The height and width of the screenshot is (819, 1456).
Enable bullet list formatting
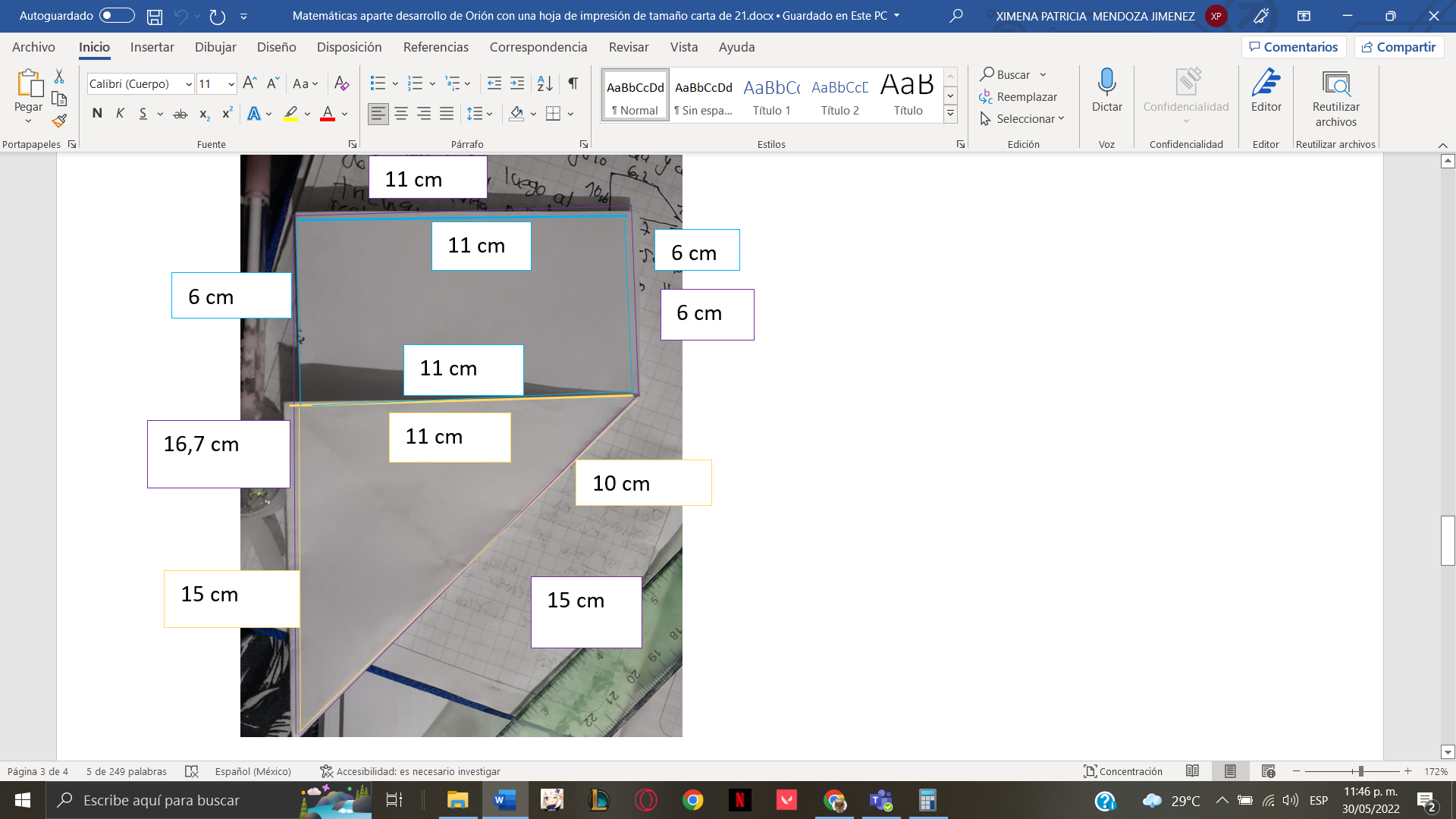tap(377, 83)
